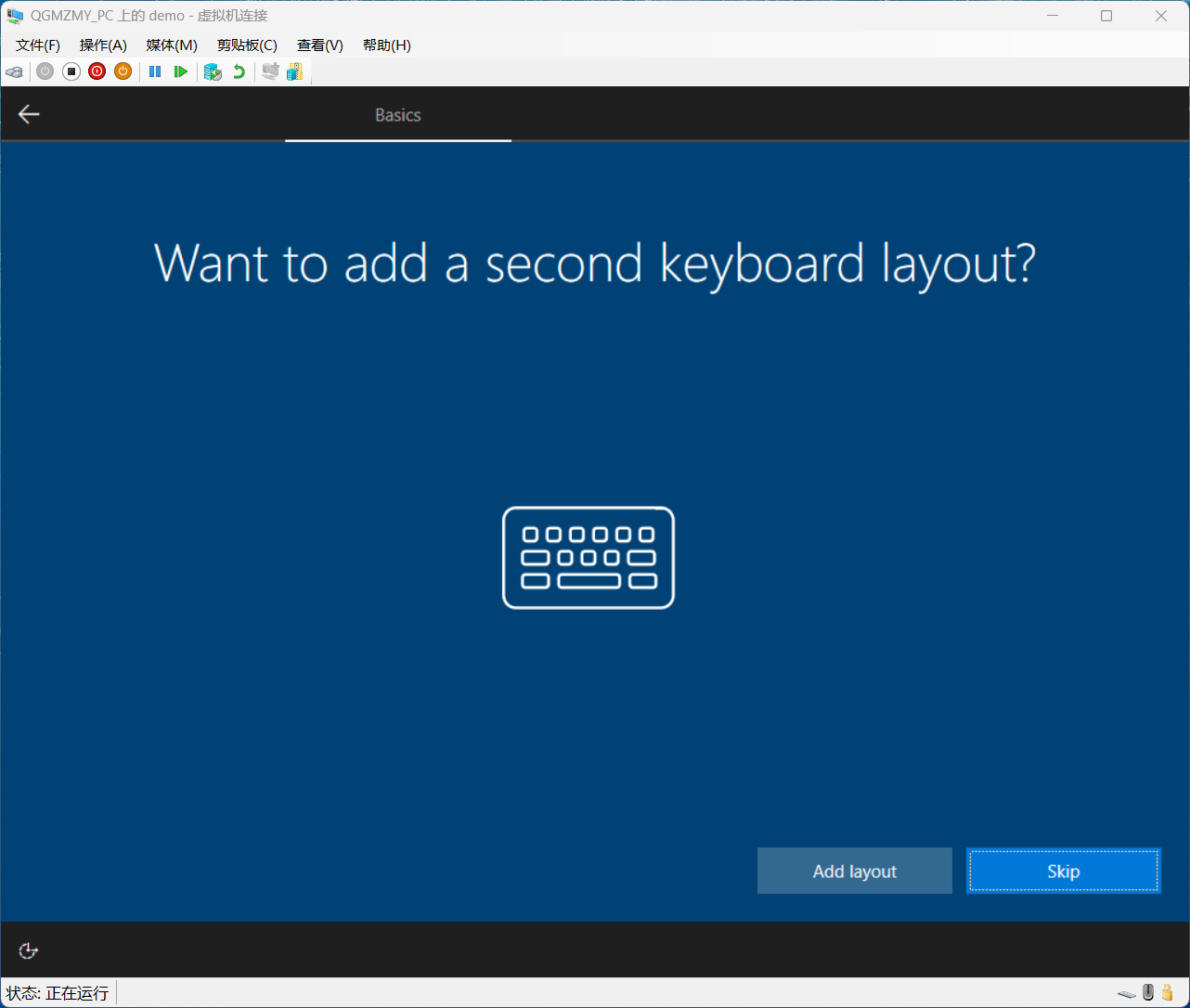The image size is (1190, 1008).
Task: Click the compressed-drive share toolbar icon
Action: (295, 71)
